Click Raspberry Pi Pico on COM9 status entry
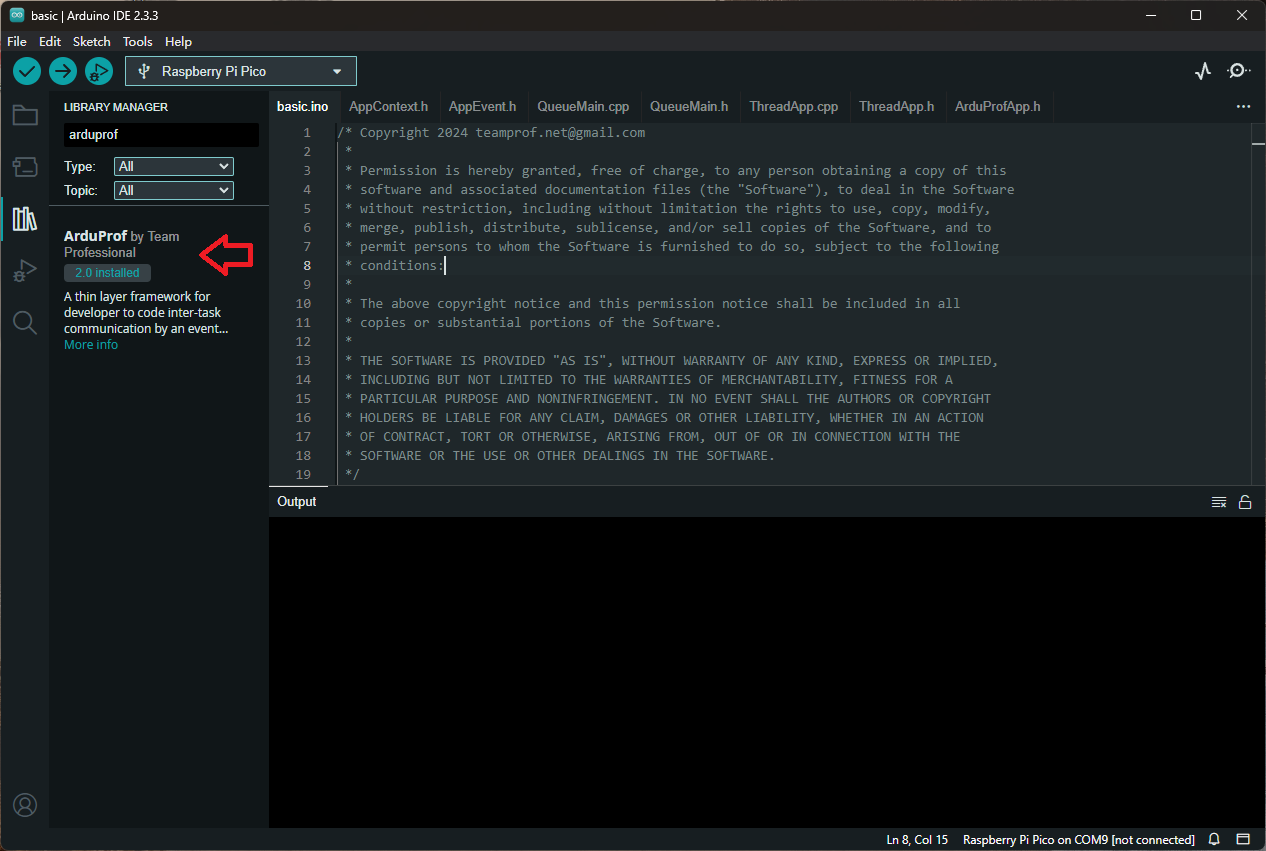This screenshot has height=851, width=1266. [x=1079, y=840]
